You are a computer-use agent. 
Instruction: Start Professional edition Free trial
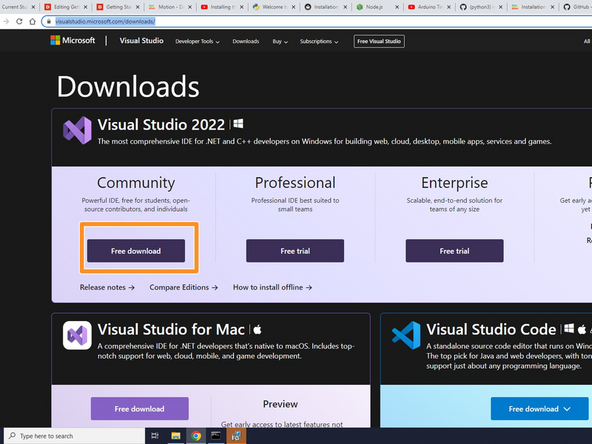[295, 251]
